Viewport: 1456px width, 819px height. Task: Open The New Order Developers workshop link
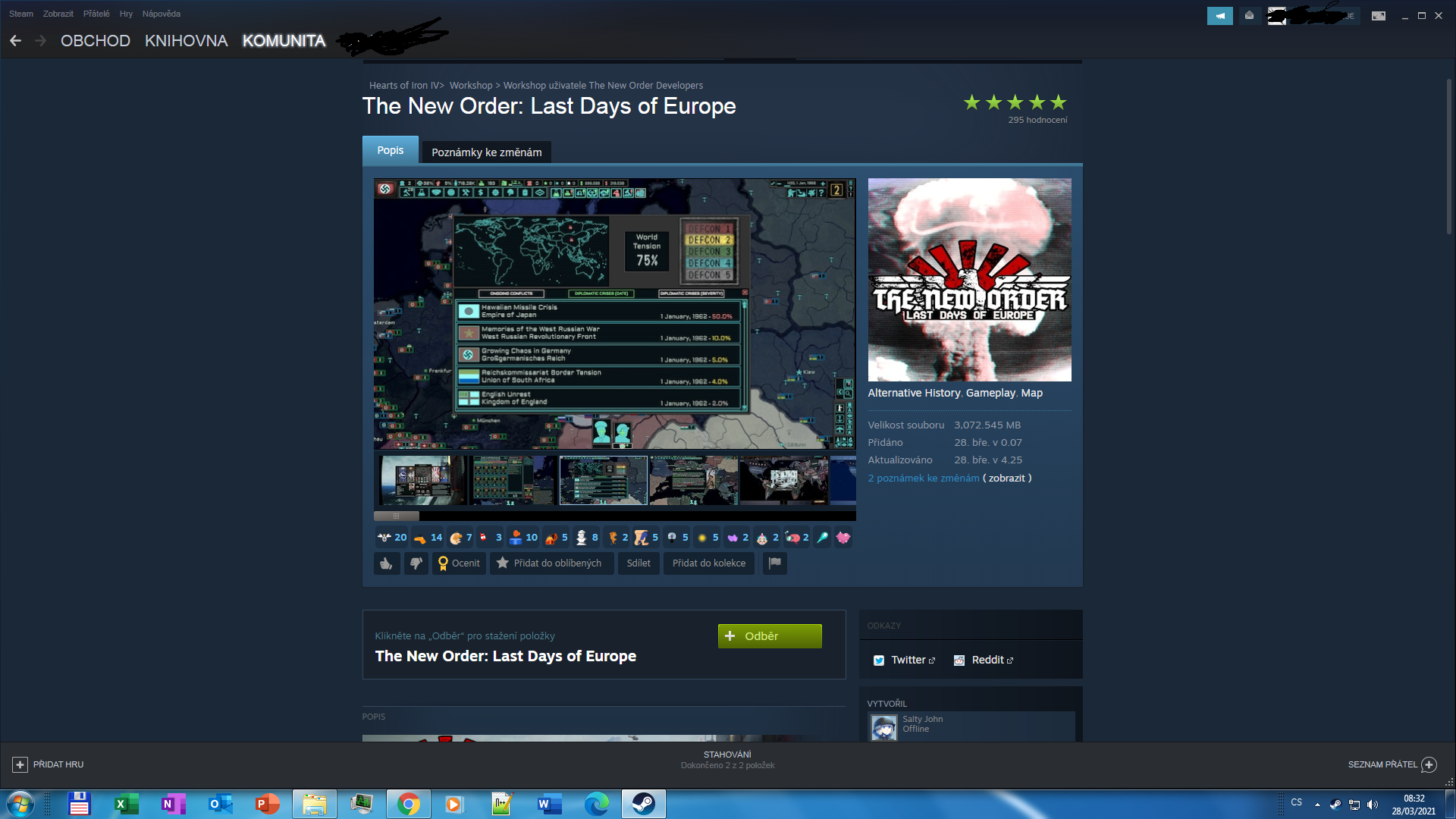[x=603, y=86]
